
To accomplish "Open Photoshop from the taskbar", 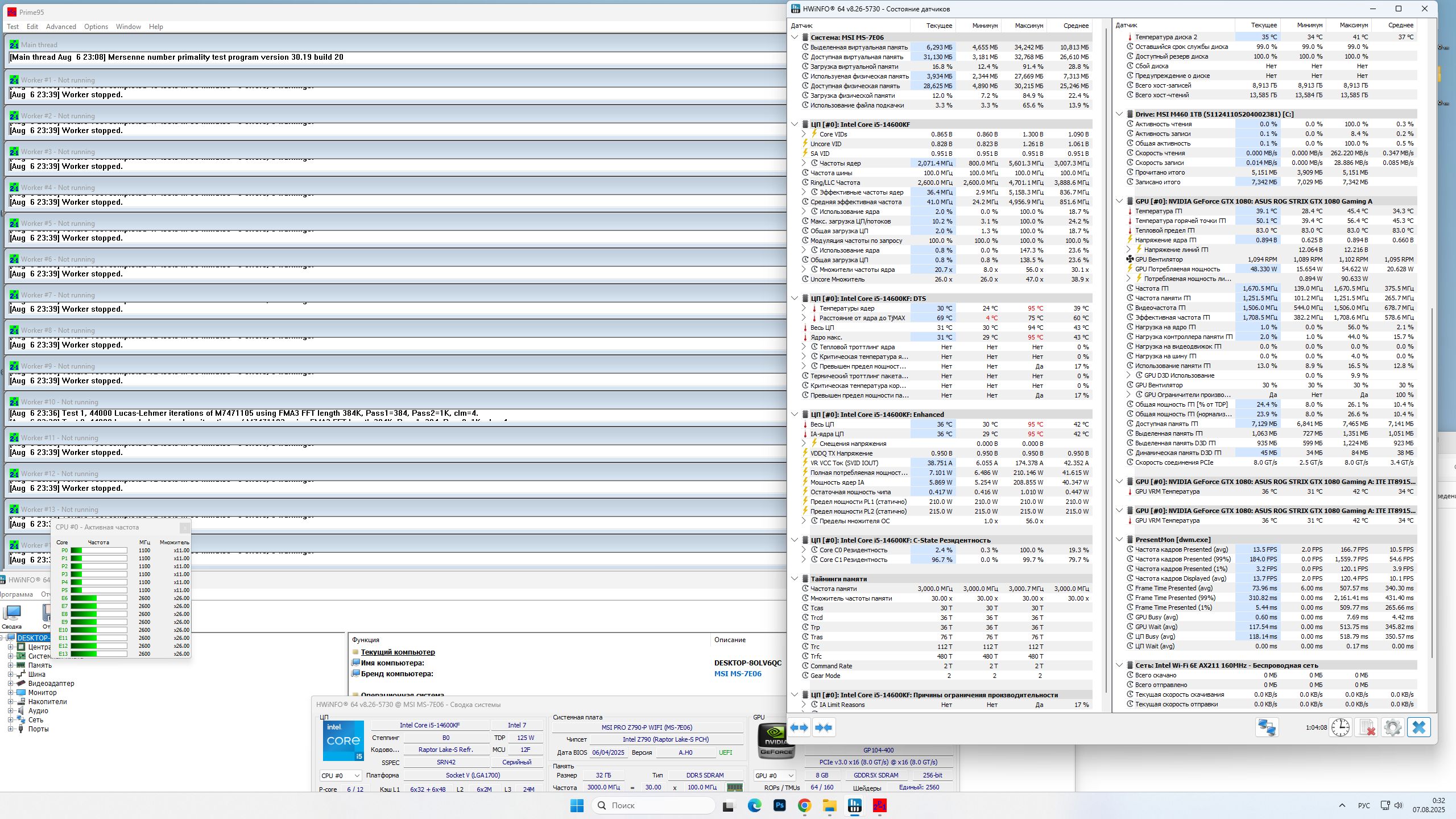I will click(x=779, y=805).
